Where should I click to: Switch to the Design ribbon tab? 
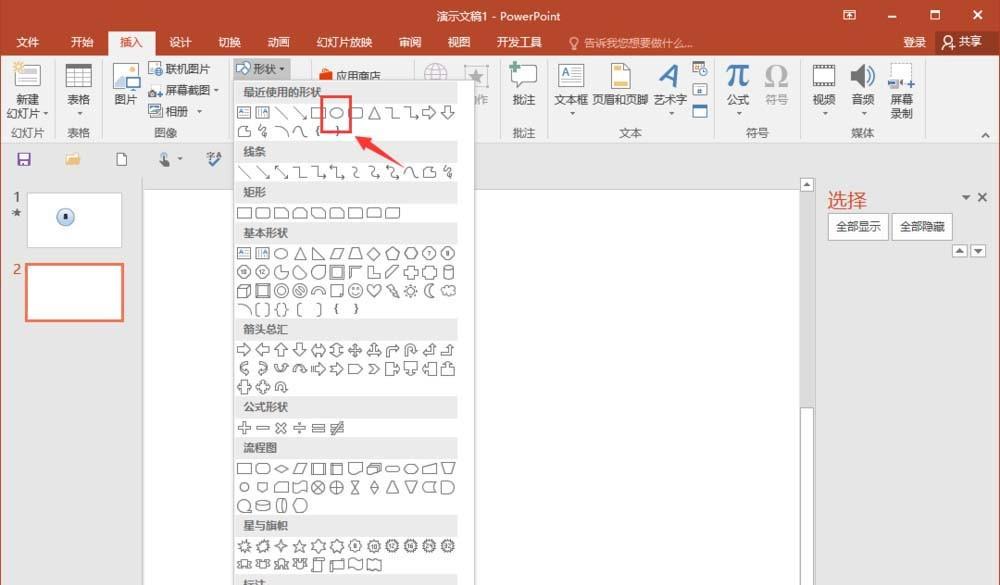[180, 42]
